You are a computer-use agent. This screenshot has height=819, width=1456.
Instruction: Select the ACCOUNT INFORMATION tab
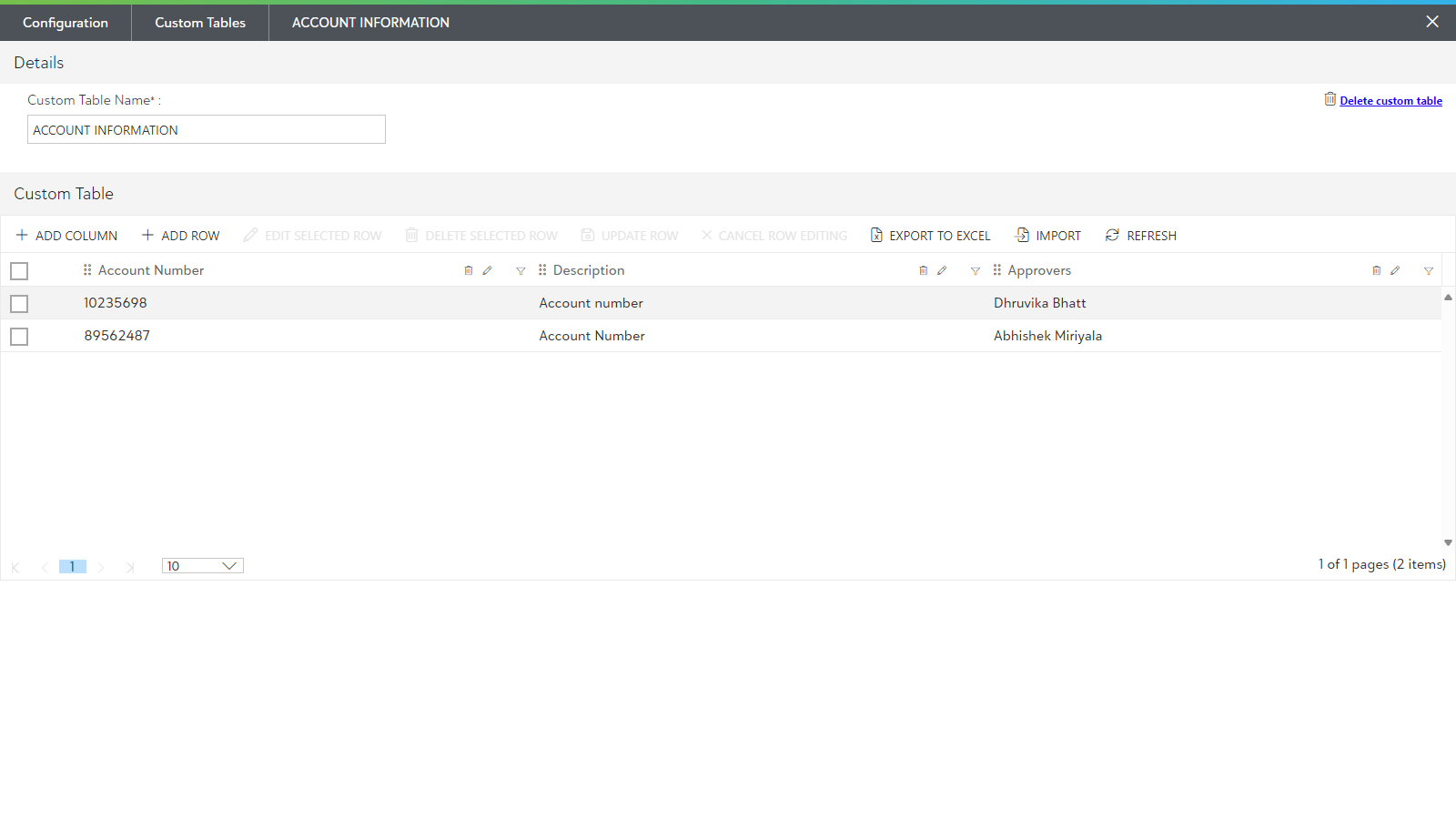[x=370, y=23]
